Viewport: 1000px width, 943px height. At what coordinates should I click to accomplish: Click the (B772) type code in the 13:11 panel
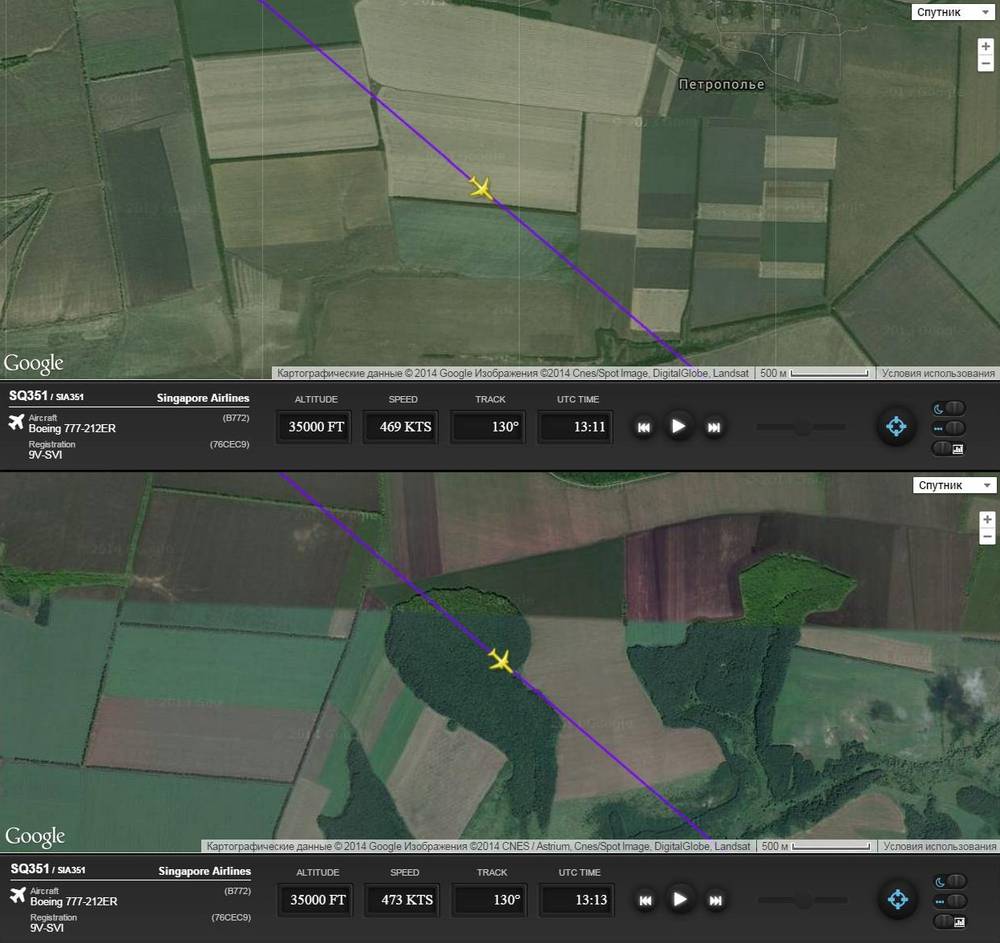[236, 418]
